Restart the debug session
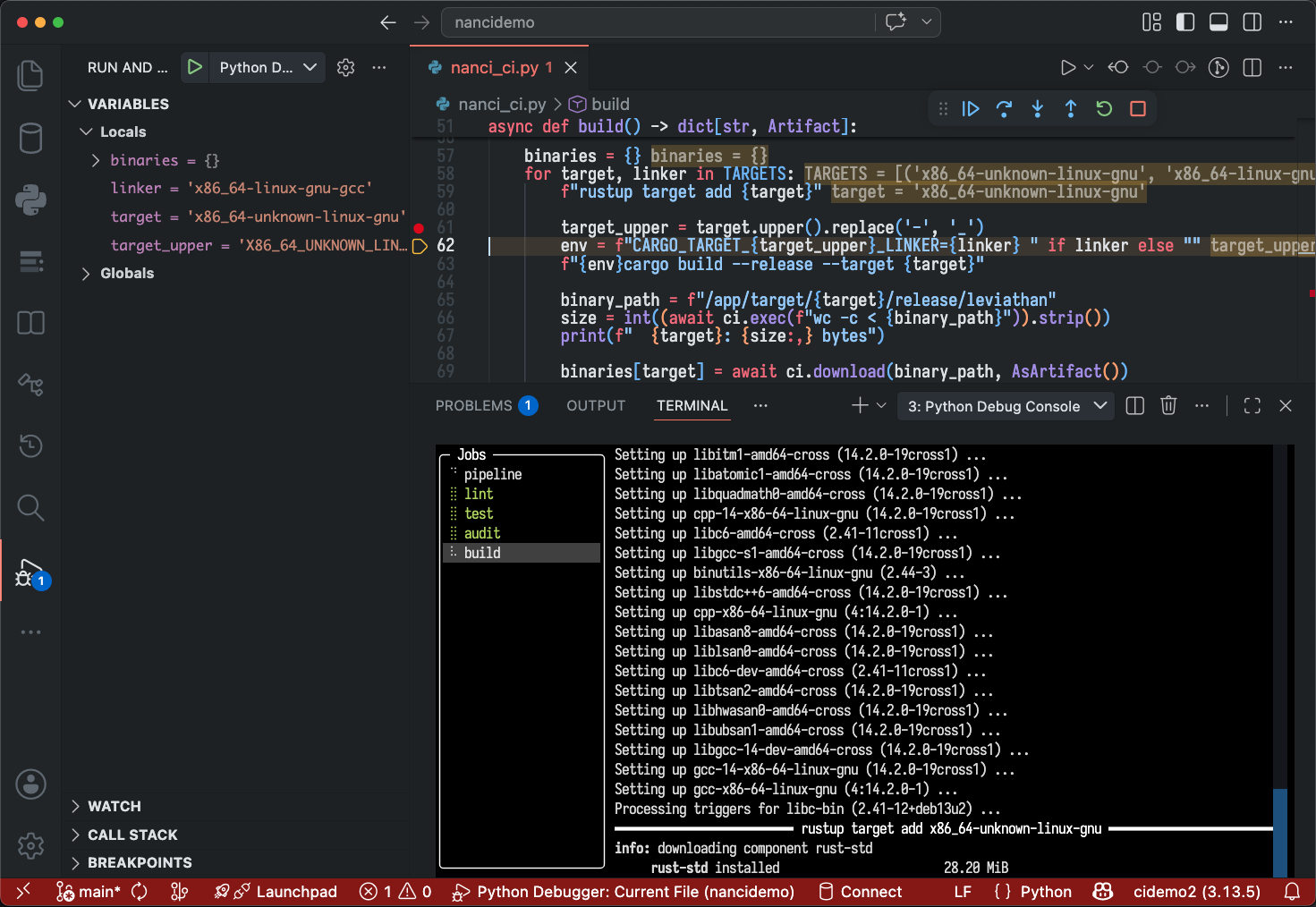This screenshot has width=1316, height=907. point(1104,109)
